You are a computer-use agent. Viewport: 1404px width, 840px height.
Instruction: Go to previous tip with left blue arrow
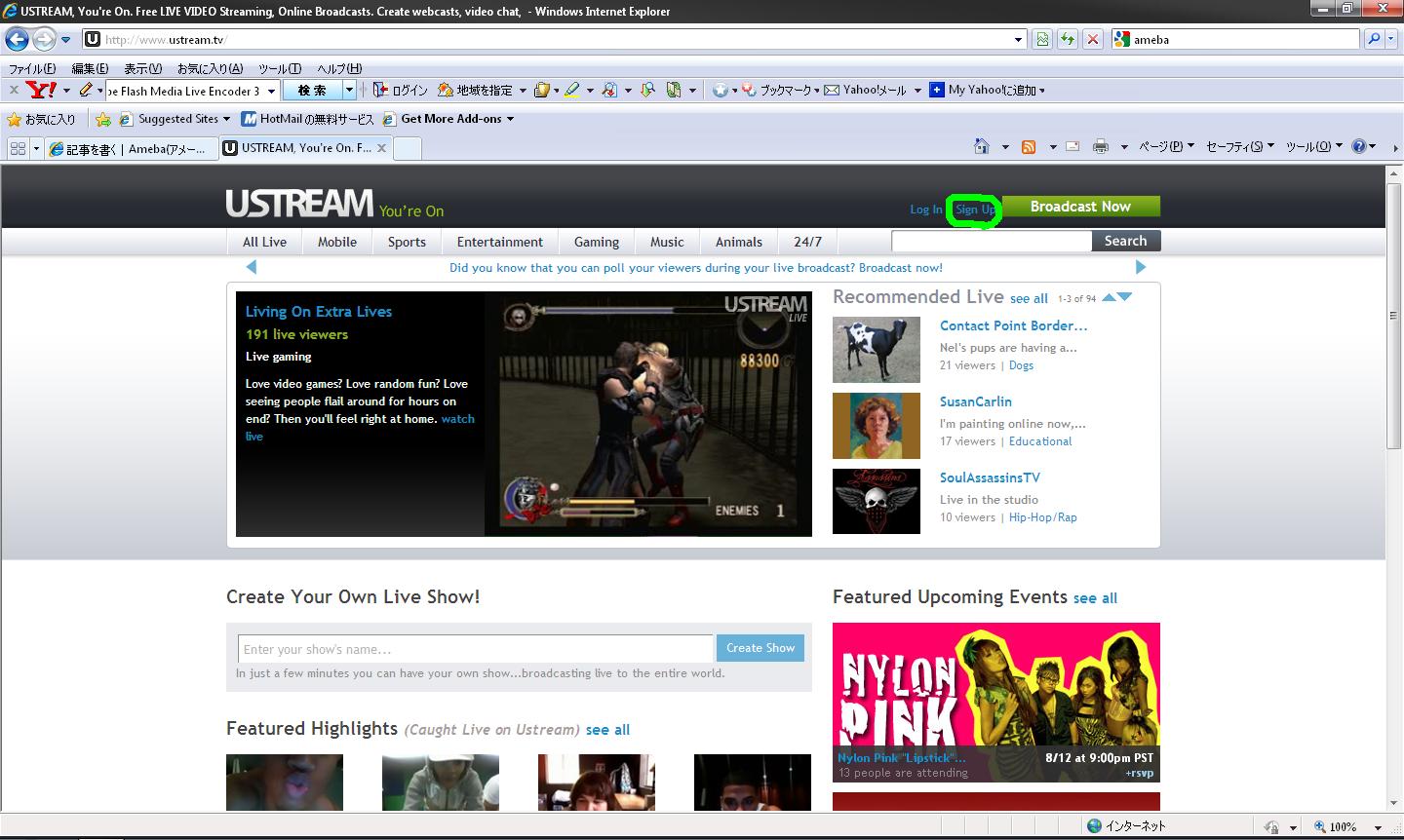(x=252, y=267)
